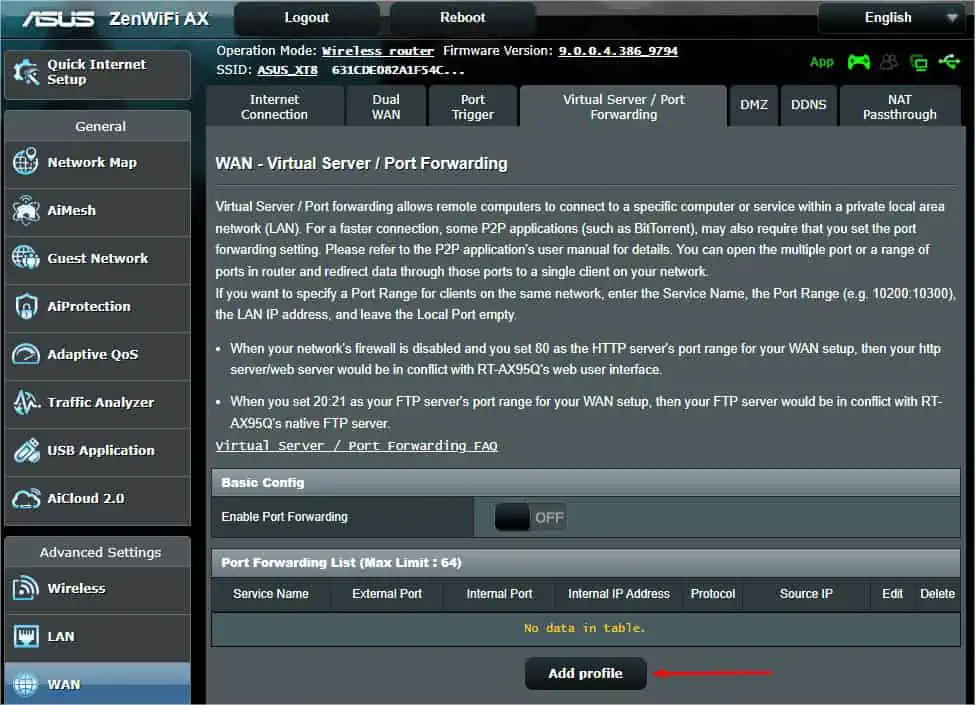The width and height of the screenshot is (975, 705).
Task: Click the Protocol column header
Action: tap(713, 594)
